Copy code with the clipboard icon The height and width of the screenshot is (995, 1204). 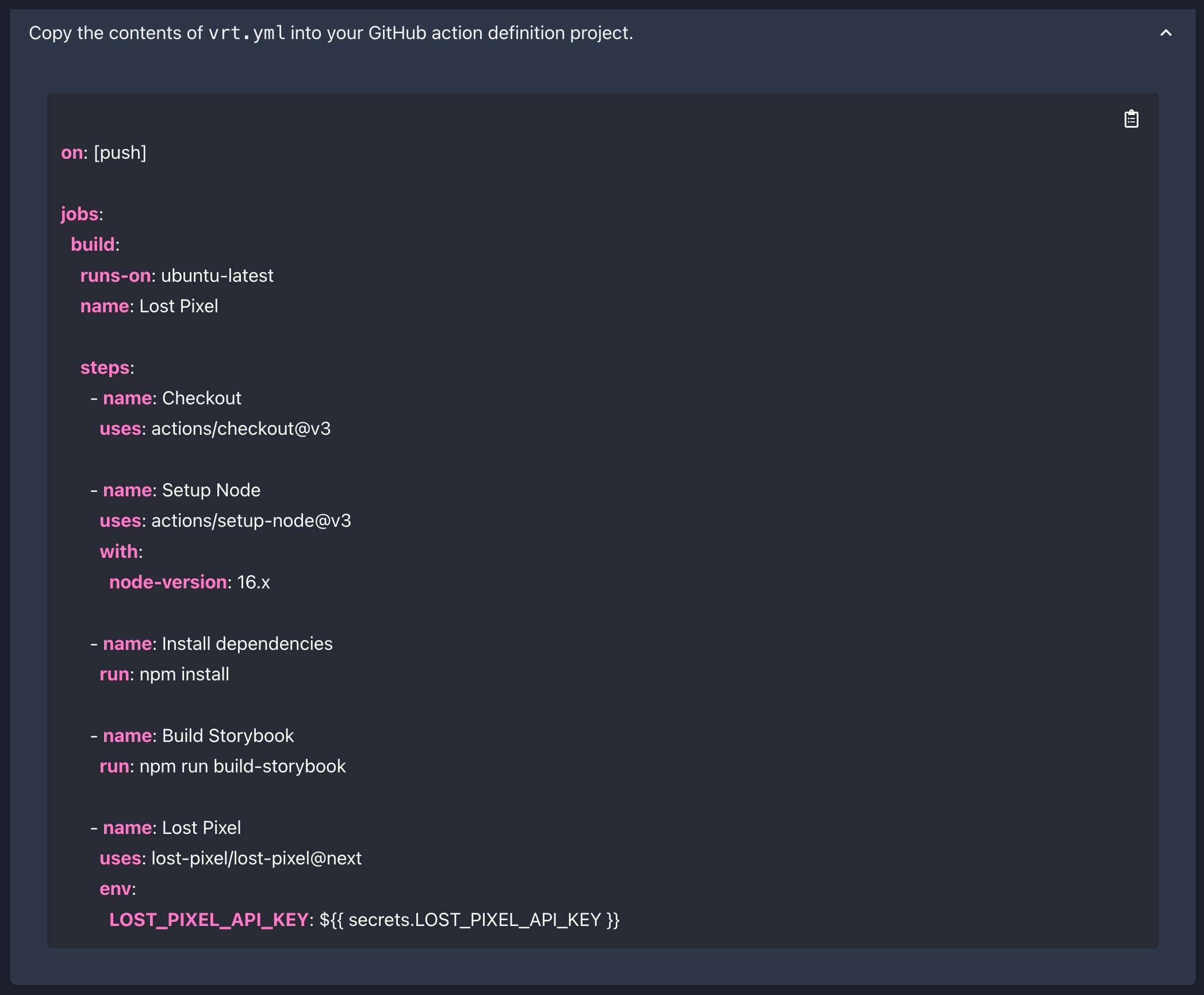tap(1131, 119)
